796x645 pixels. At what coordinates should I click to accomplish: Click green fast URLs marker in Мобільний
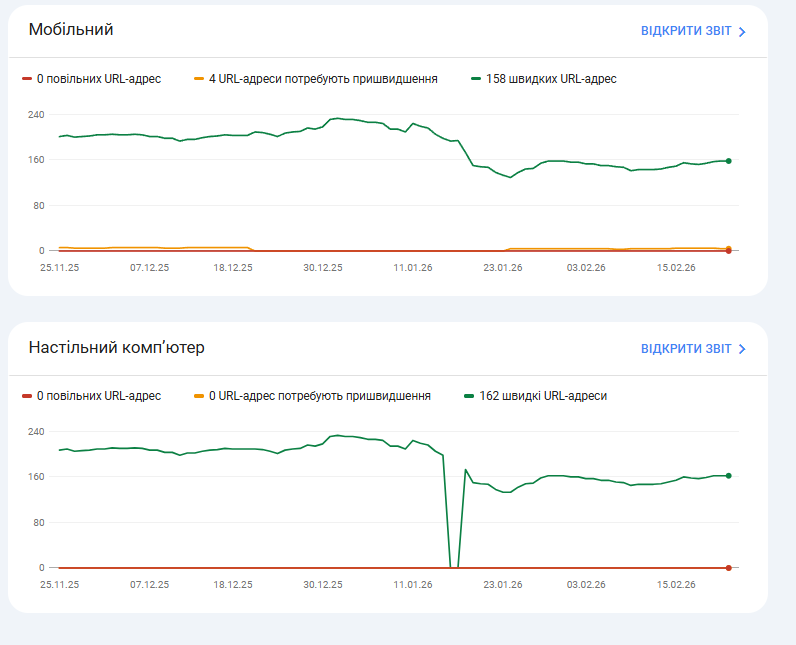click(x=476, y=79)
